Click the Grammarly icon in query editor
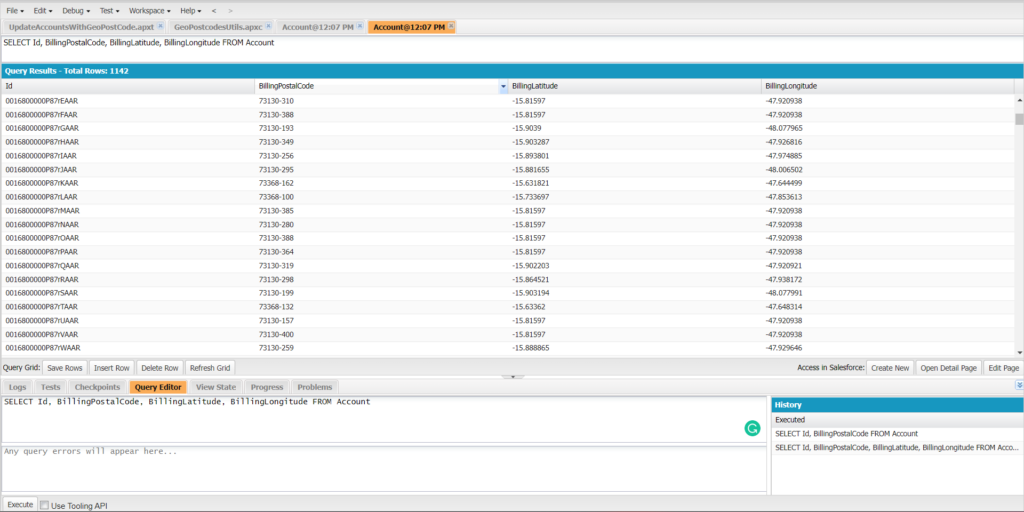 coord(752,428)
